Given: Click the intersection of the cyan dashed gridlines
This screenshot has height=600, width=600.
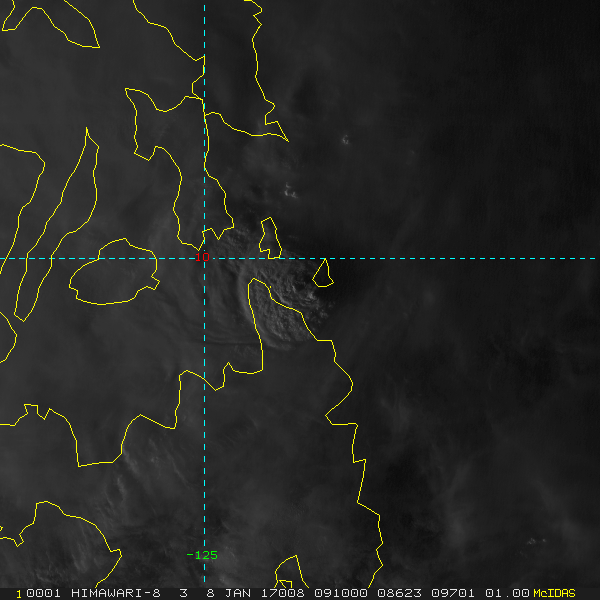Looking at the screenshot, I should pos(204,258).
